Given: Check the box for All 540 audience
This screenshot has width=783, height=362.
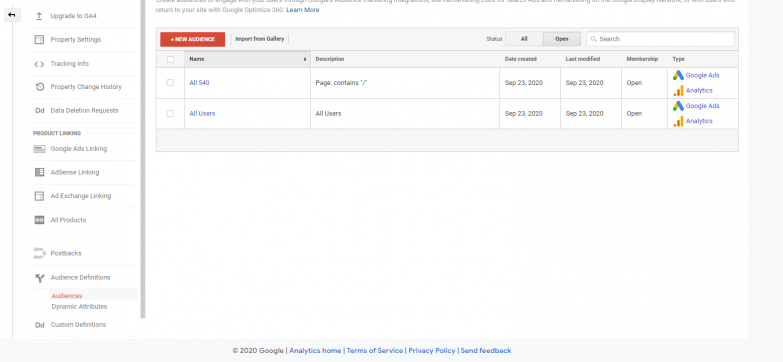Looking at the screenshot, I should pyautogui.click(x=170, y=83).
